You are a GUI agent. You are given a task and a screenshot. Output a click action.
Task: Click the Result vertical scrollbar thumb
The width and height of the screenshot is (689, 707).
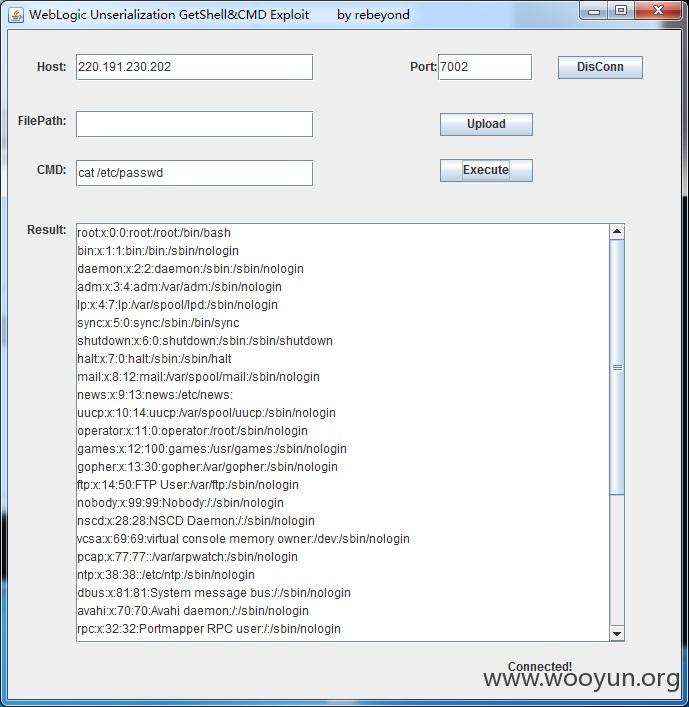[616, 367]
